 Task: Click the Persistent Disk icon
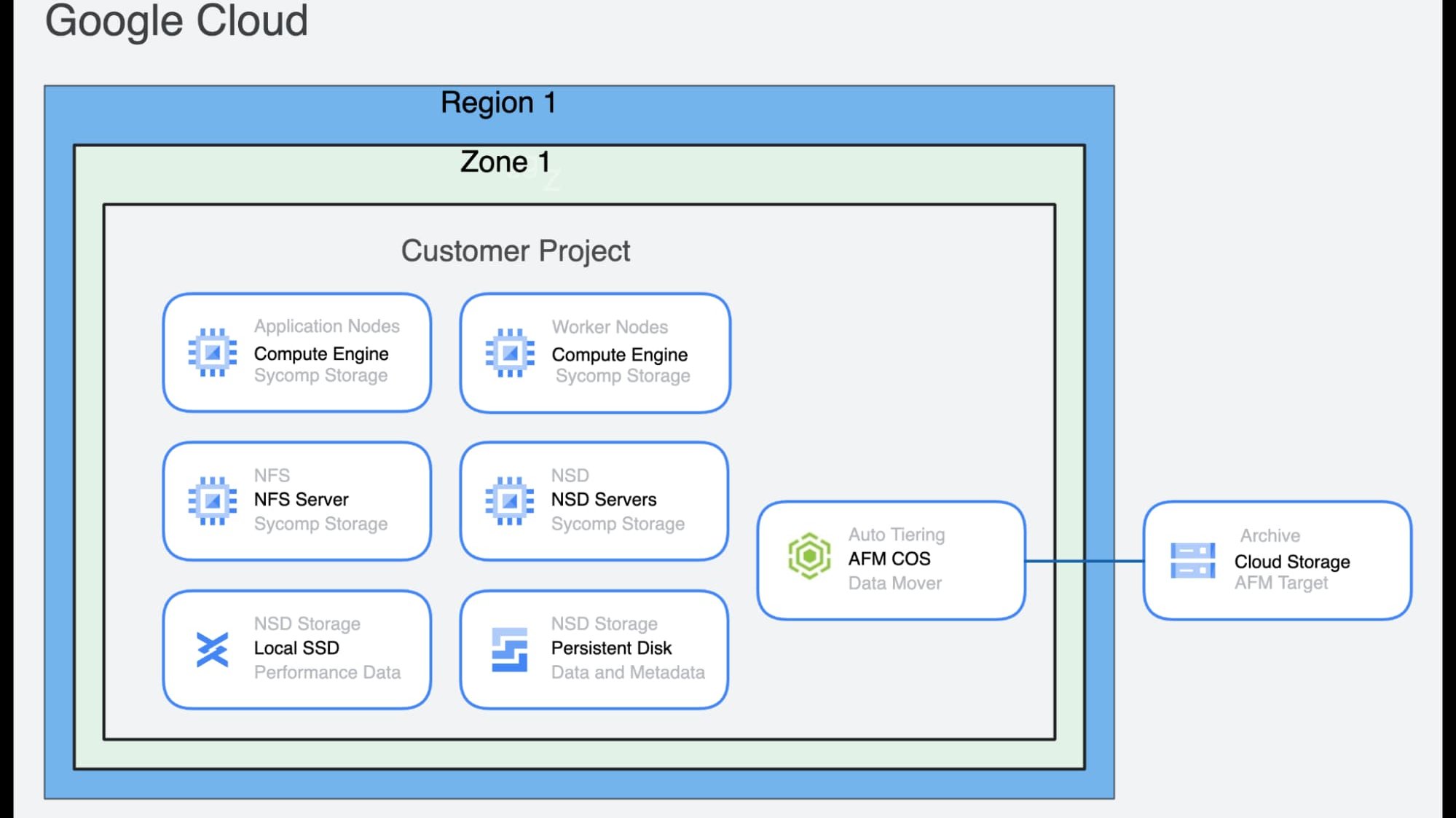point(510,650)
